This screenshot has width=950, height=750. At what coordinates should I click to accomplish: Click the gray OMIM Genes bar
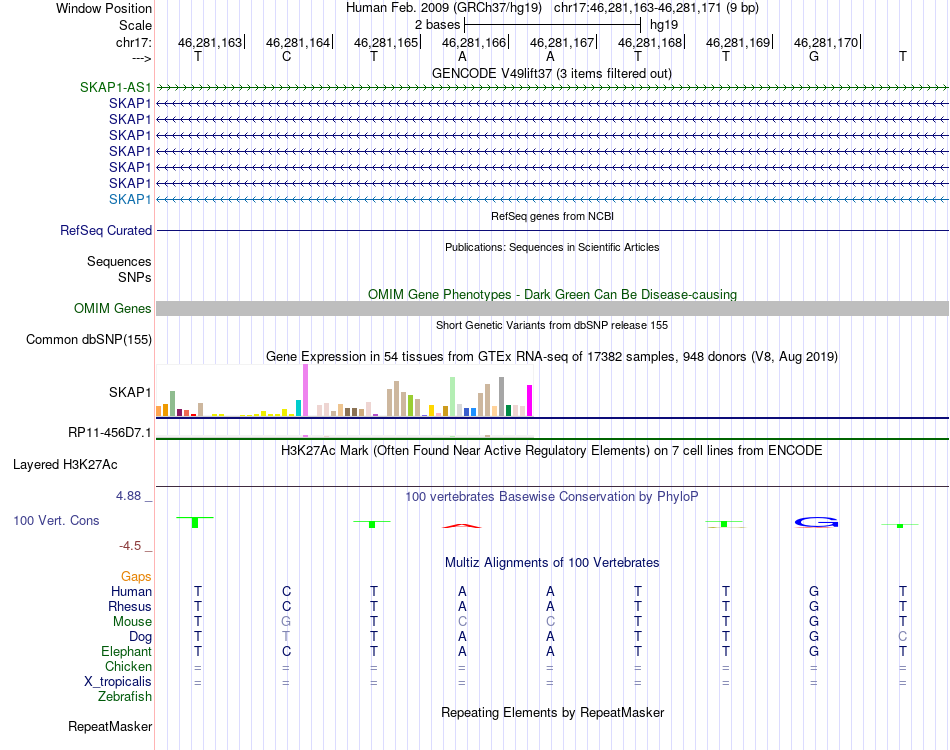(552, 308)
